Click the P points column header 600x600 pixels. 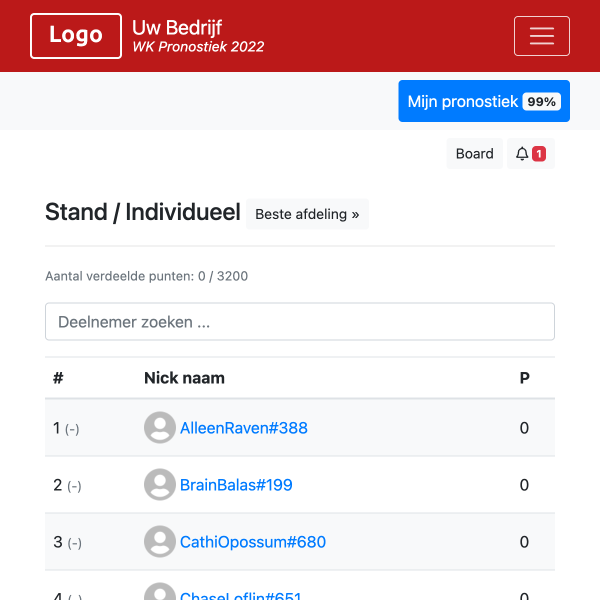tap(524, 378)
